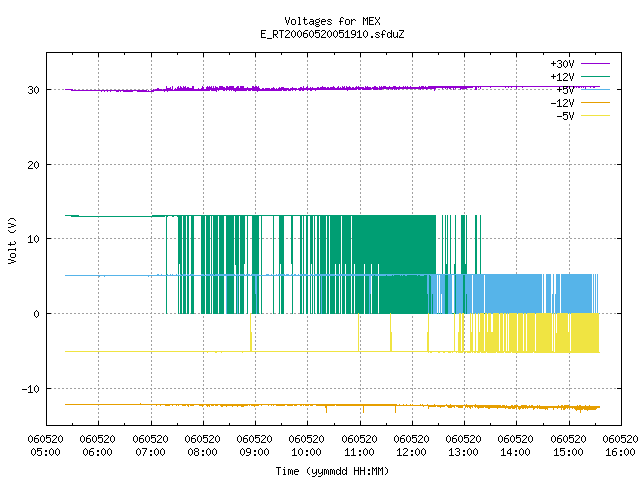This screenshot has width=640, height=480.
Task: Click the orange -12V legend line sample
Action: pyautogui.click(x=595, y=102)
